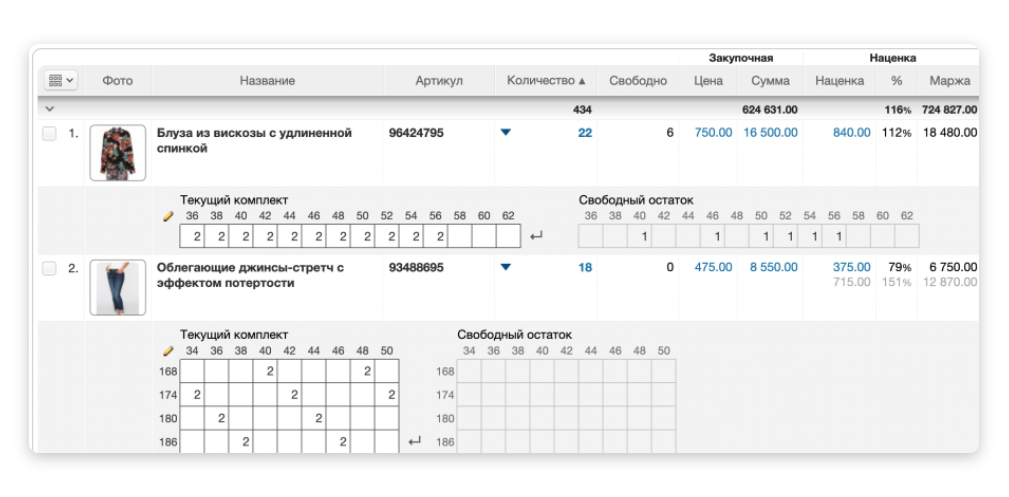Click the return arrow beside the jeans size grid
The width and height of the screenshot is (1009, 497).
[x=415, y=441]
